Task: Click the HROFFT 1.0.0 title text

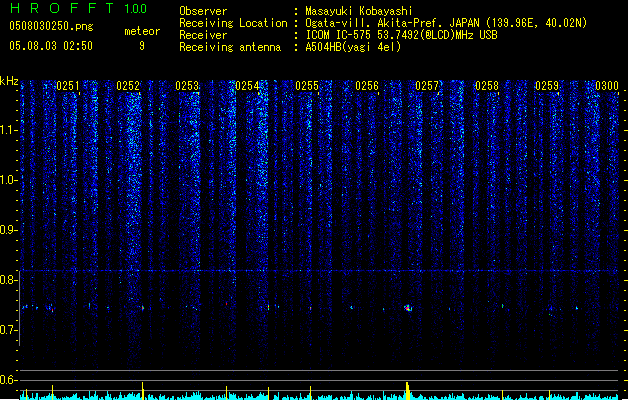Action: point(78,8)
